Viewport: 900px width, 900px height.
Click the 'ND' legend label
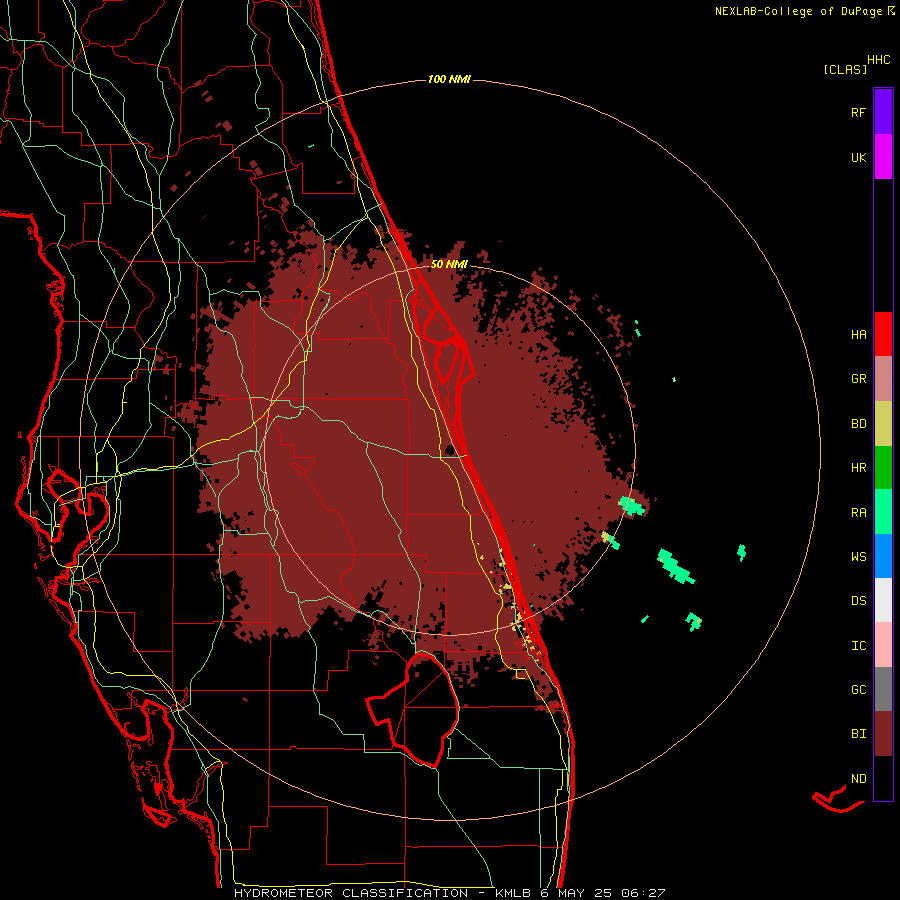(x=858, y=779)
